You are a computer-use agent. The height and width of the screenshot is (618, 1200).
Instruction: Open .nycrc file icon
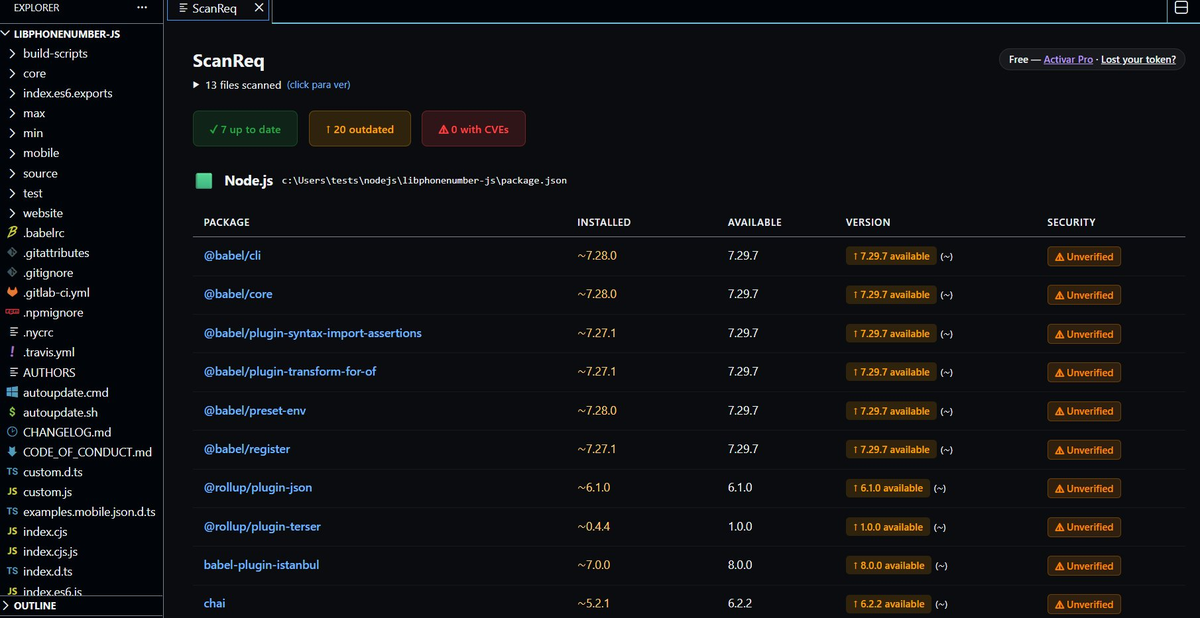(x=13, y=332)
